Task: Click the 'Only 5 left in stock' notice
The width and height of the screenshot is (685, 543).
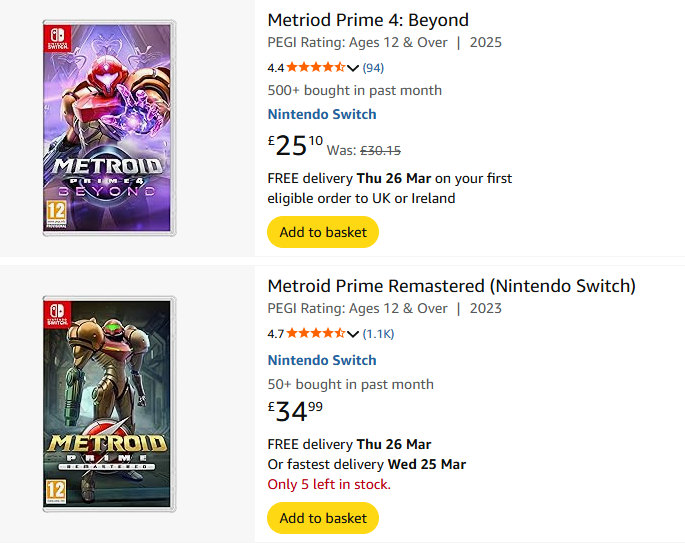Action: point(329,484)
